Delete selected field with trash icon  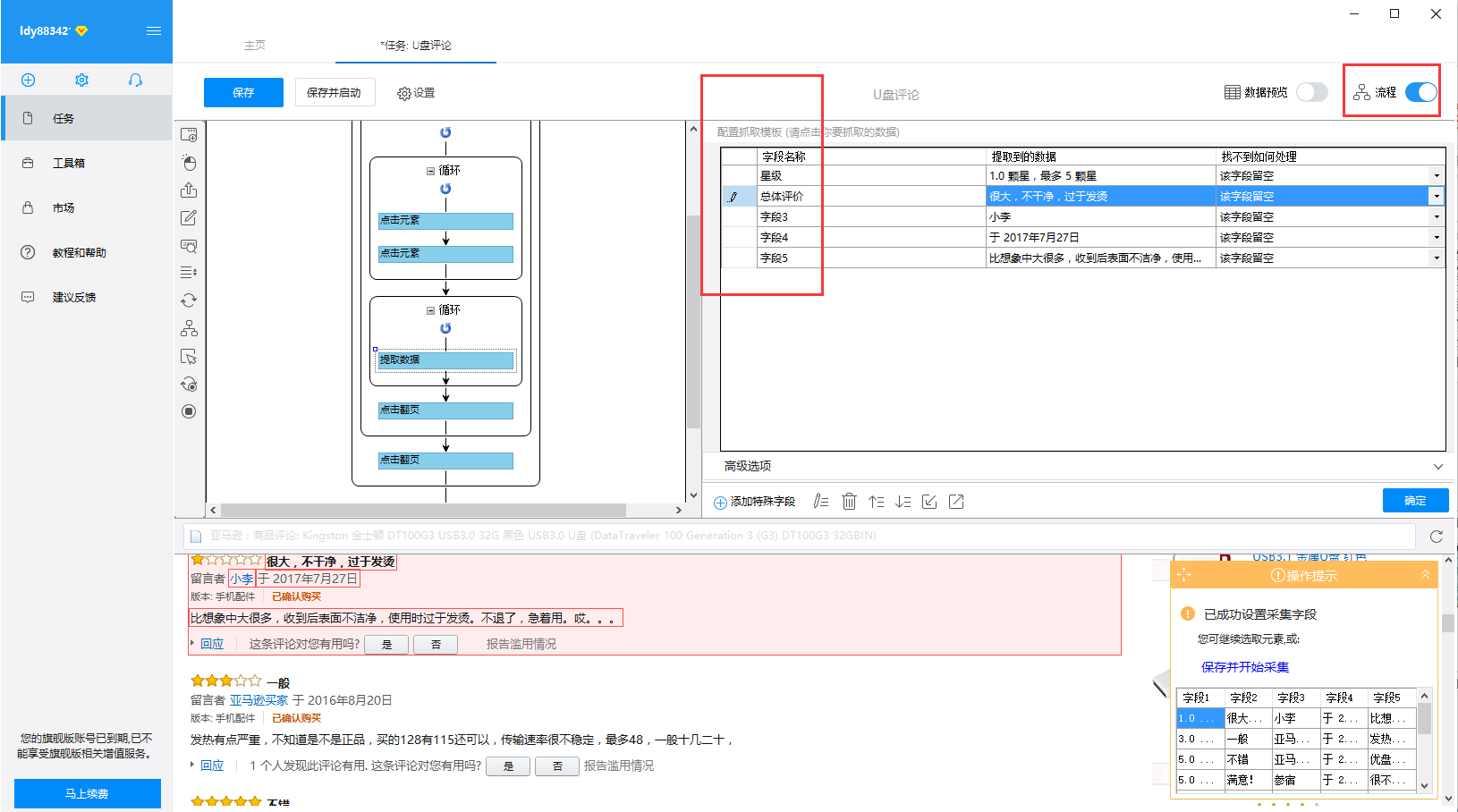(849, 502)
